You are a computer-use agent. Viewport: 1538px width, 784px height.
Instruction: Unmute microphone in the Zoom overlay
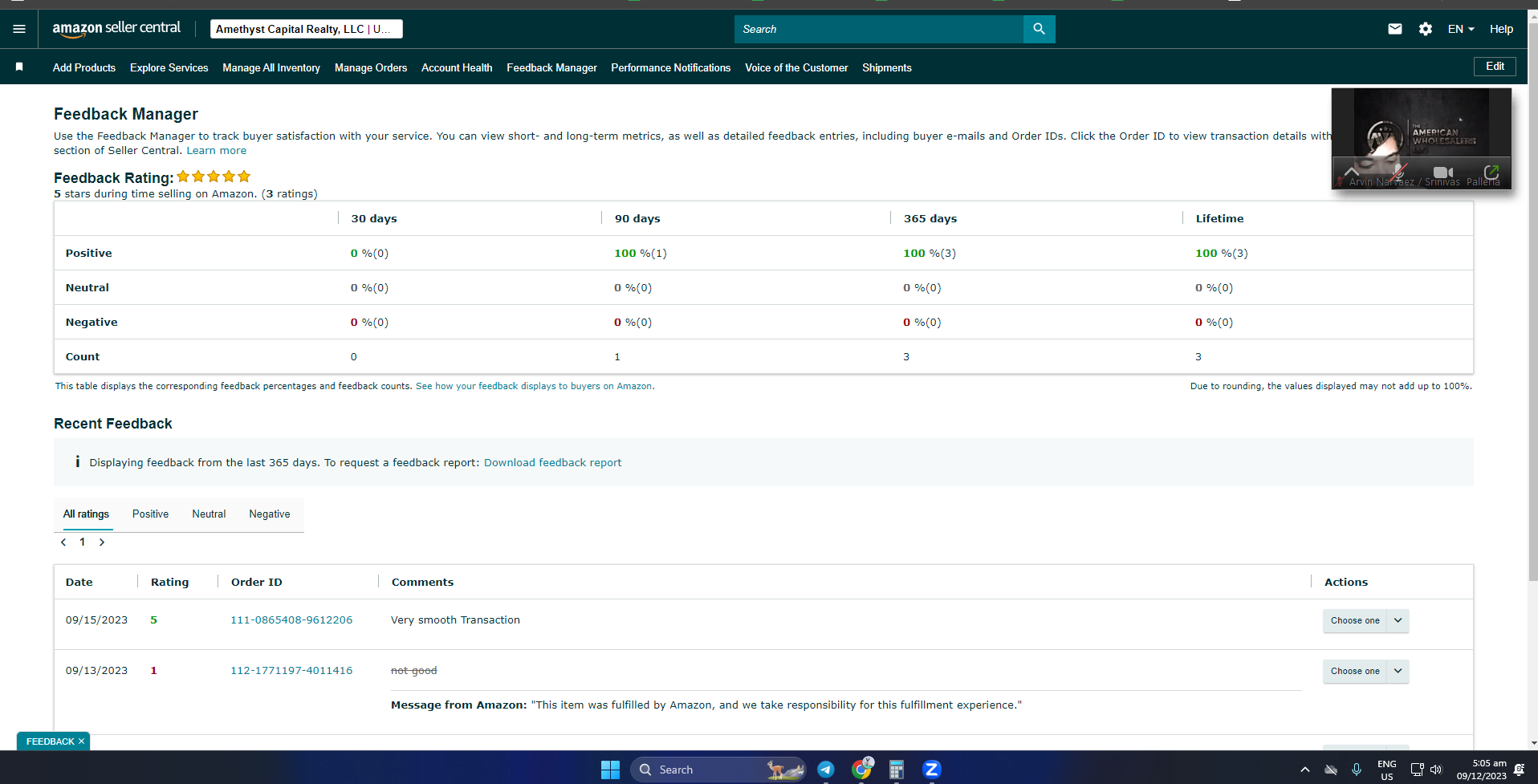[1398, 173]
